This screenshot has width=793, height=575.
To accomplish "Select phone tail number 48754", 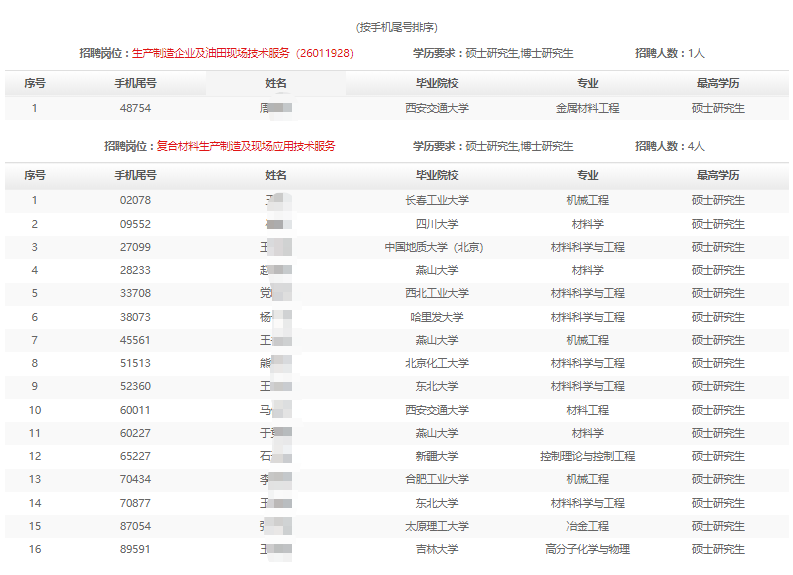I will (x=135, y=108).
